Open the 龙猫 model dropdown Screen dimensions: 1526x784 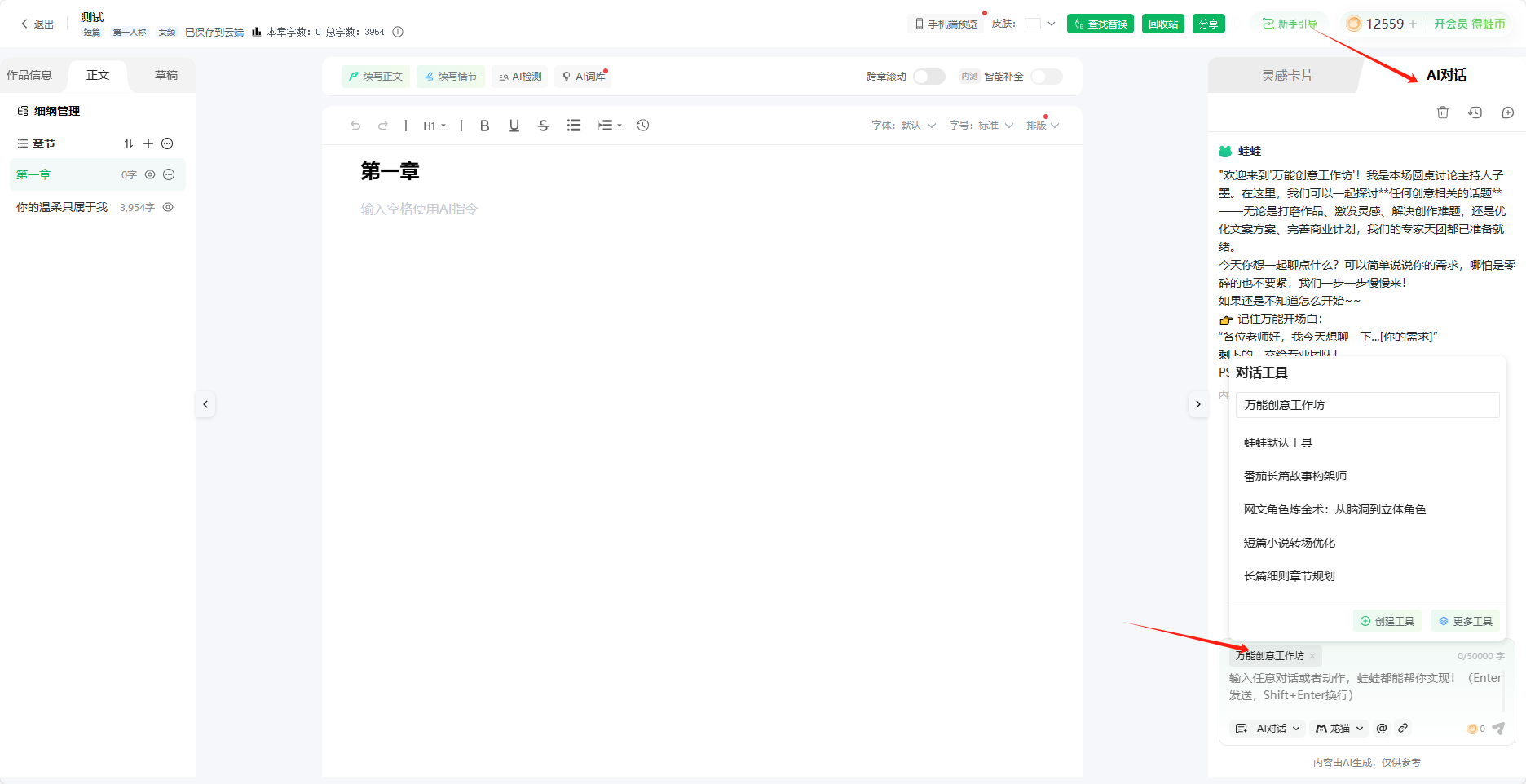[1339, 729]
